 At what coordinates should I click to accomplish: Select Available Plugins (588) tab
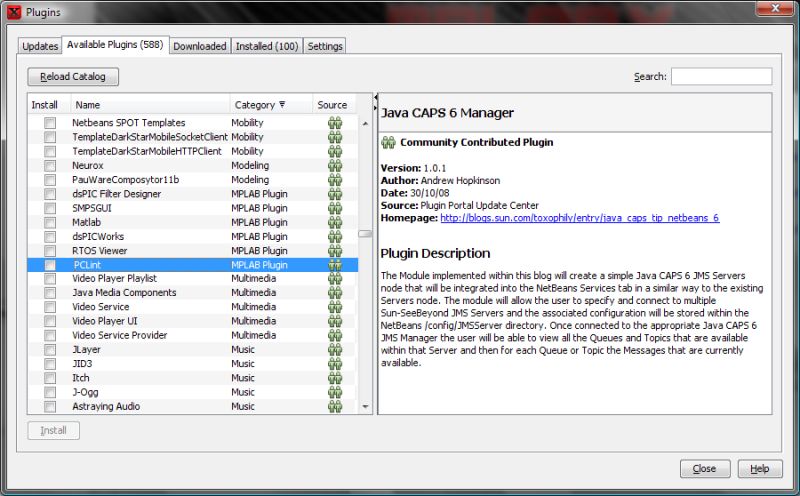115,44
